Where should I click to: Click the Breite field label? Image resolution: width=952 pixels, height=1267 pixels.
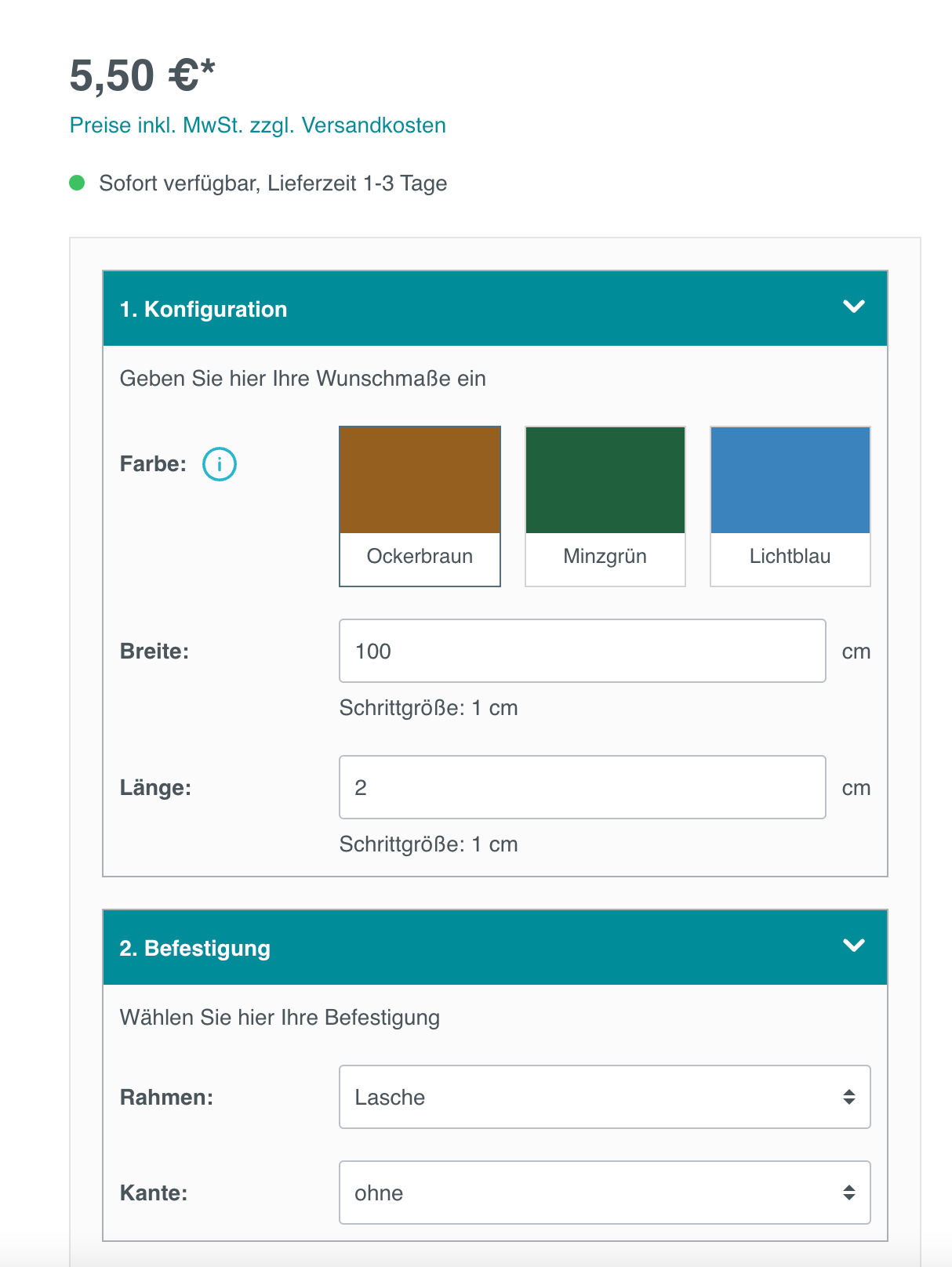[154, 652]
